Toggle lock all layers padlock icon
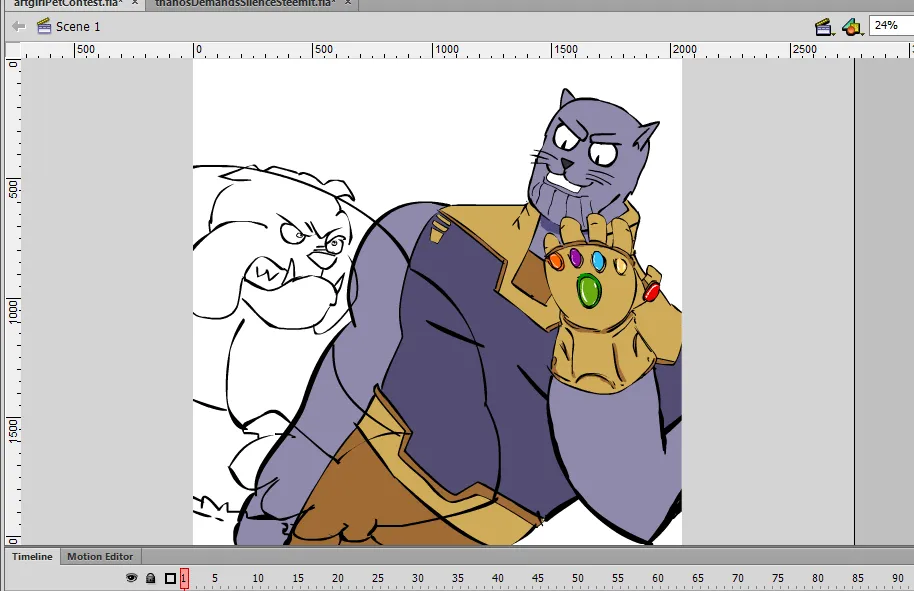 tap(150, 578)
